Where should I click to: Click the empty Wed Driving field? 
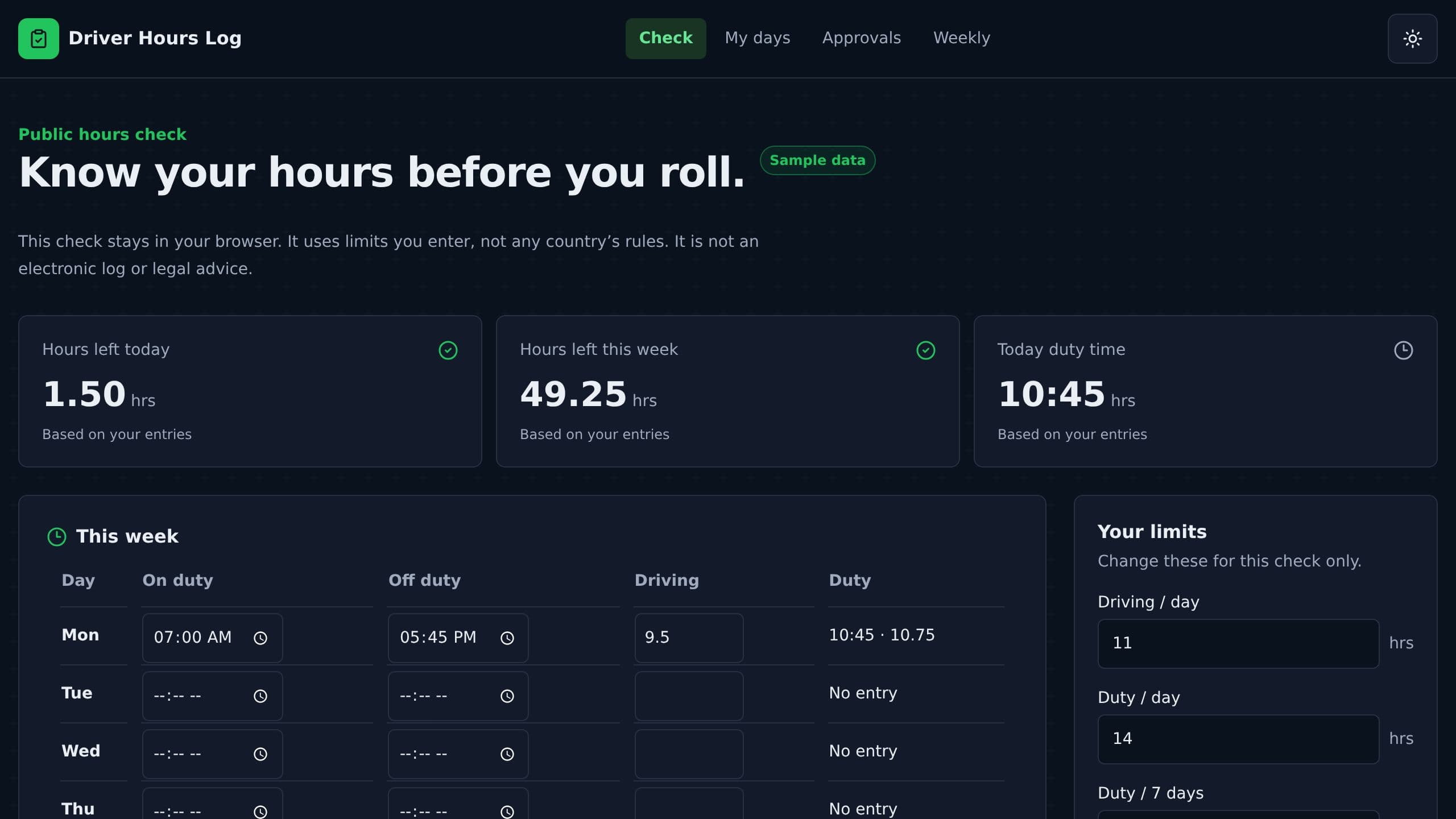[689, 754]
